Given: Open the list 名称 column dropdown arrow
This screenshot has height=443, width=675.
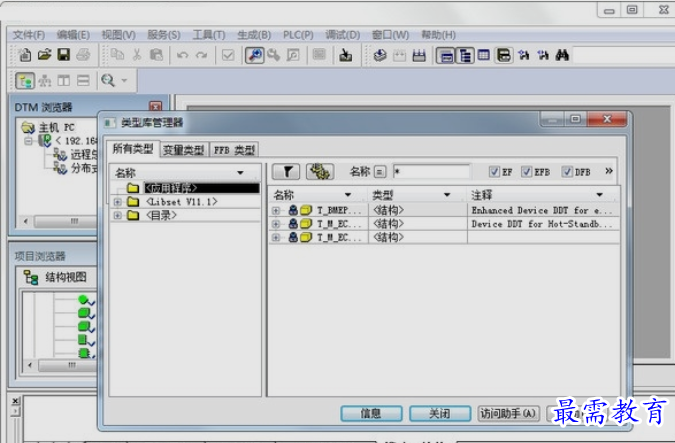Looking at the screenshot, I should coord(348,195).
